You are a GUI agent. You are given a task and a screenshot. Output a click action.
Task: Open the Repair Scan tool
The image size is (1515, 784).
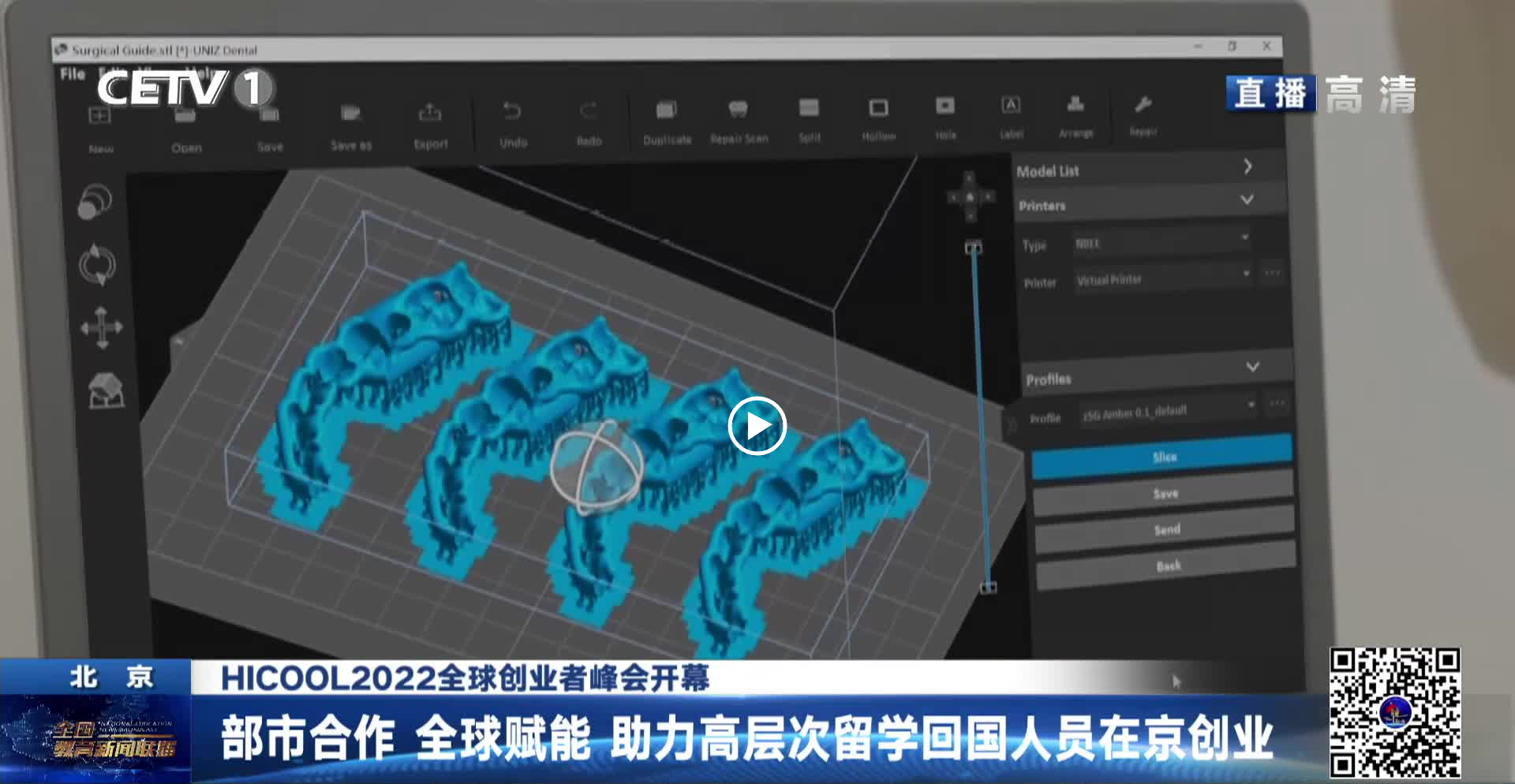(x=738, y=109)
